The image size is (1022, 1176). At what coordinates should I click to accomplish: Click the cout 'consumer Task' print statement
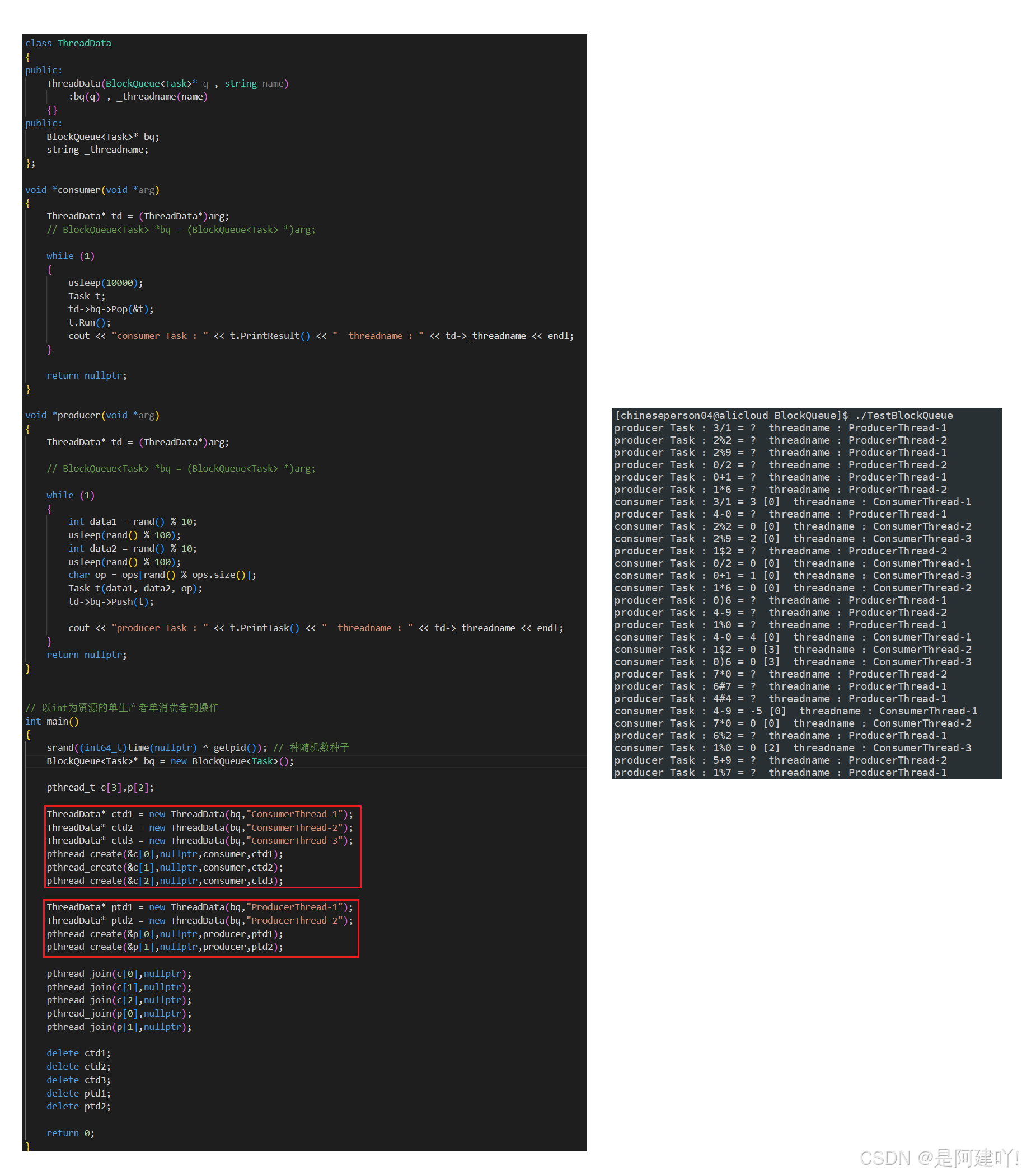coord(321,336)
